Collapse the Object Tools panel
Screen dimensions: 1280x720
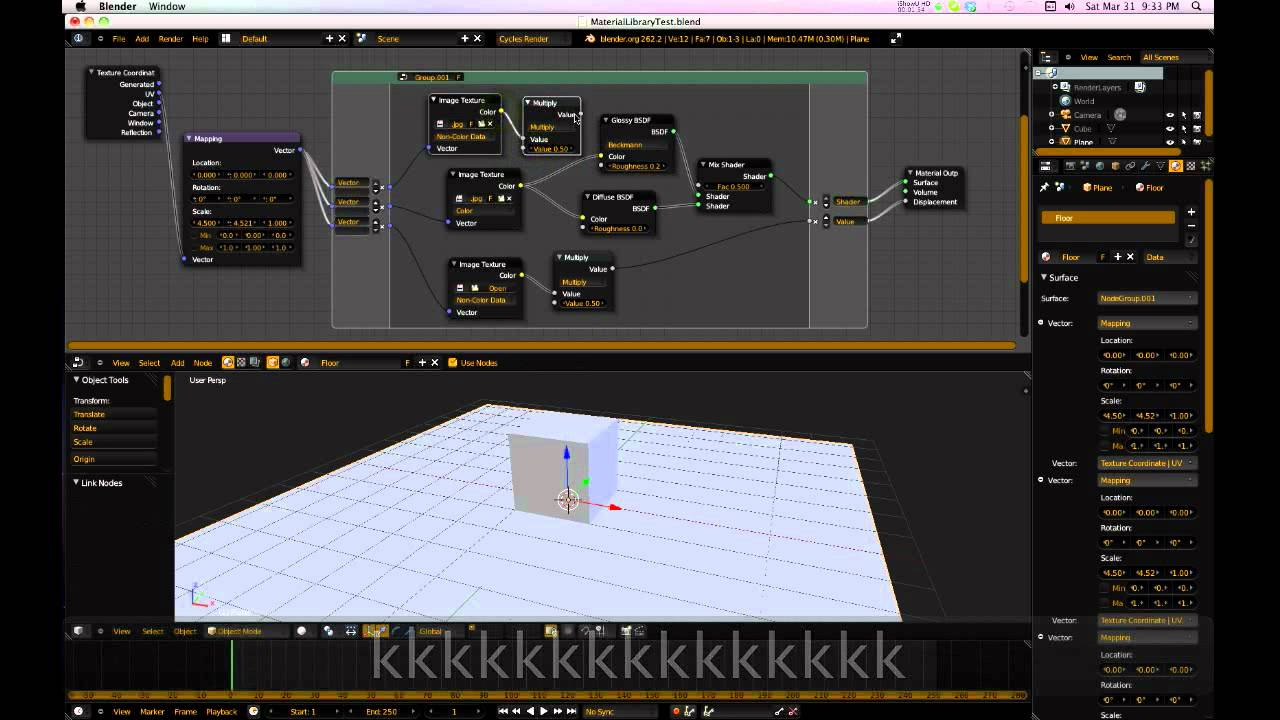(x=76, y=380)
